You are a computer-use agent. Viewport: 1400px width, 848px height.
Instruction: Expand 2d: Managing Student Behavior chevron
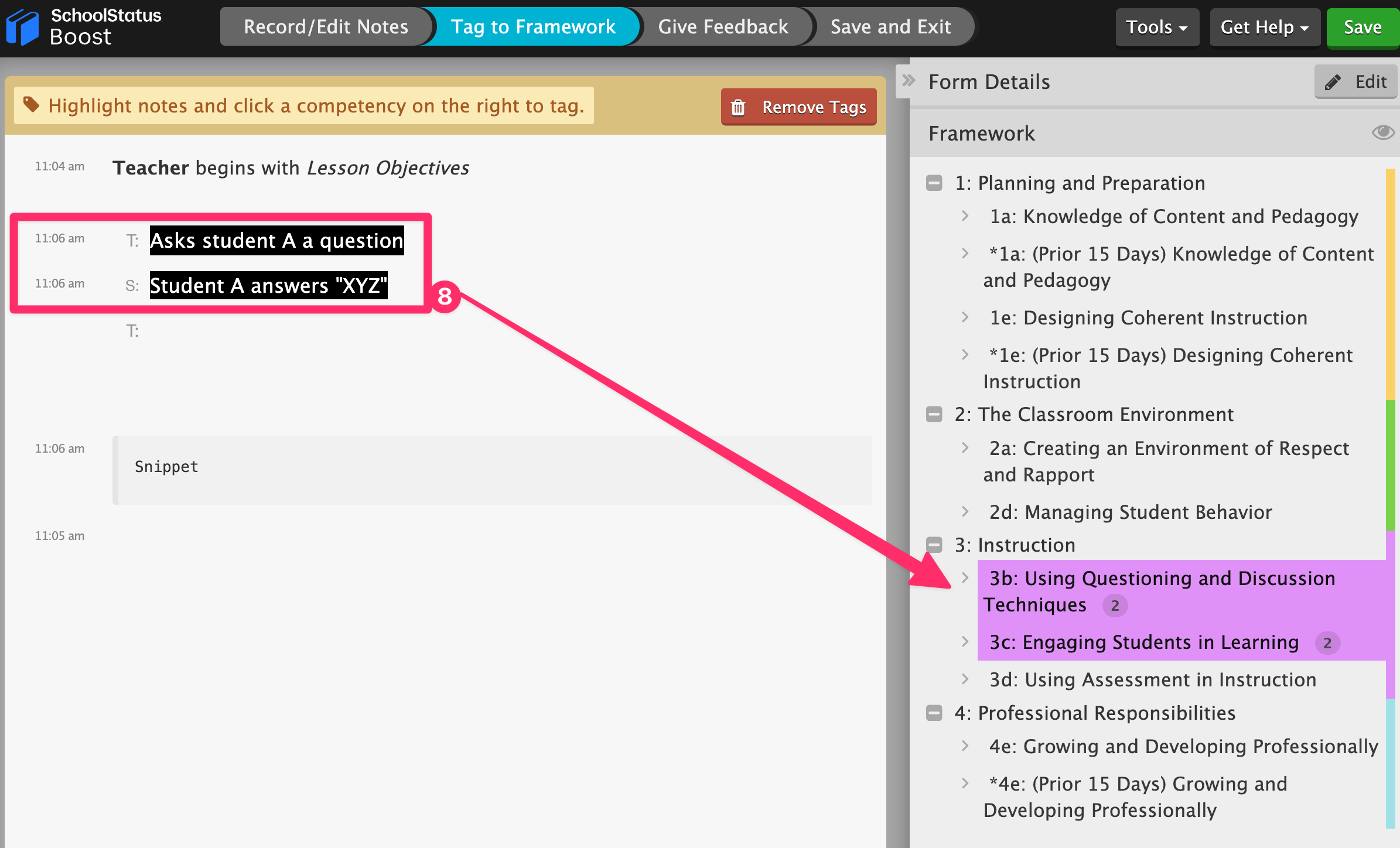[965, 512]
